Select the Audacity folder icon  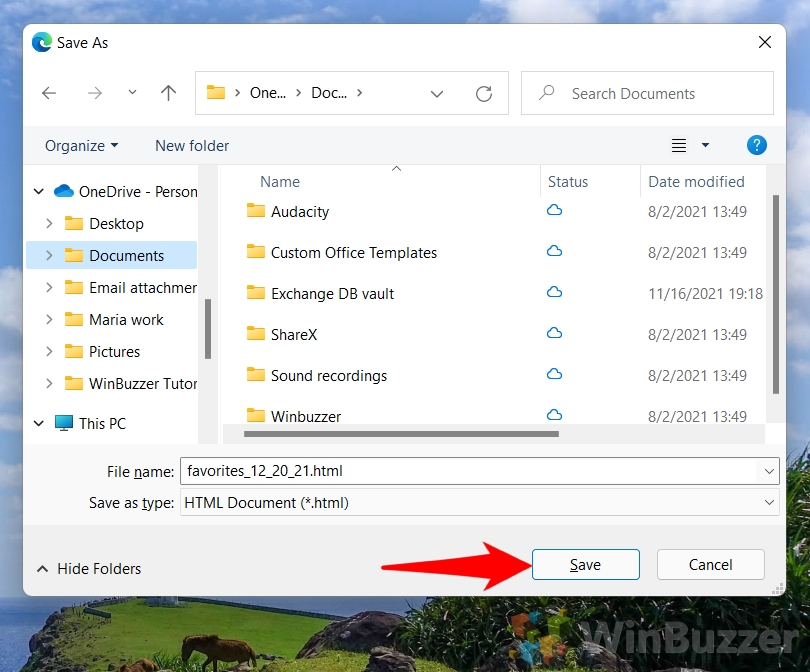[x=256, y=210]
